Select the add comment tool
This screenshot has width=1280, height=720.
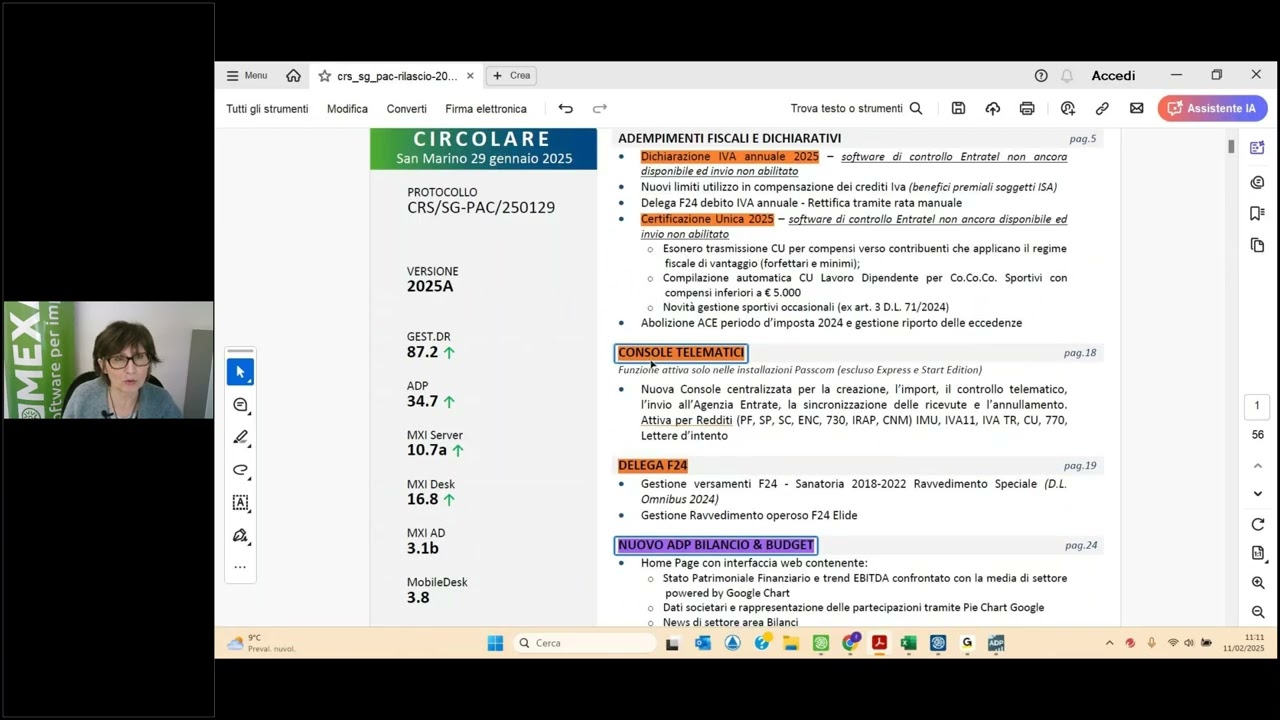[x=240, y=405]
